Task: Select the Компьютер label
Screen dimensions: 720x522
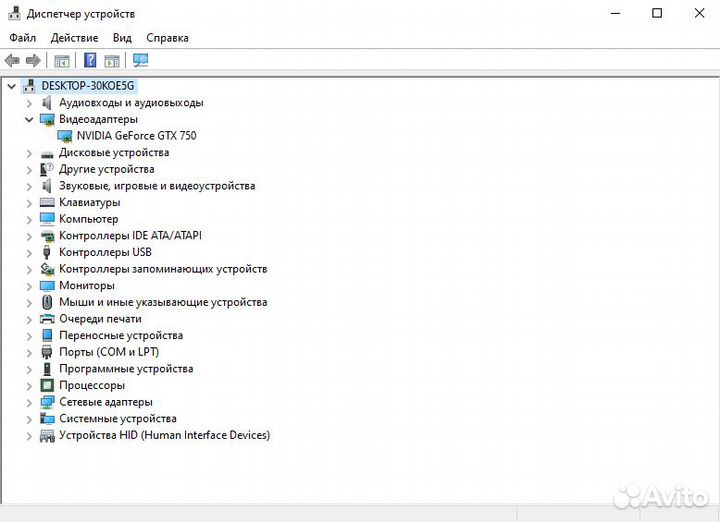Action: [89, 219]
